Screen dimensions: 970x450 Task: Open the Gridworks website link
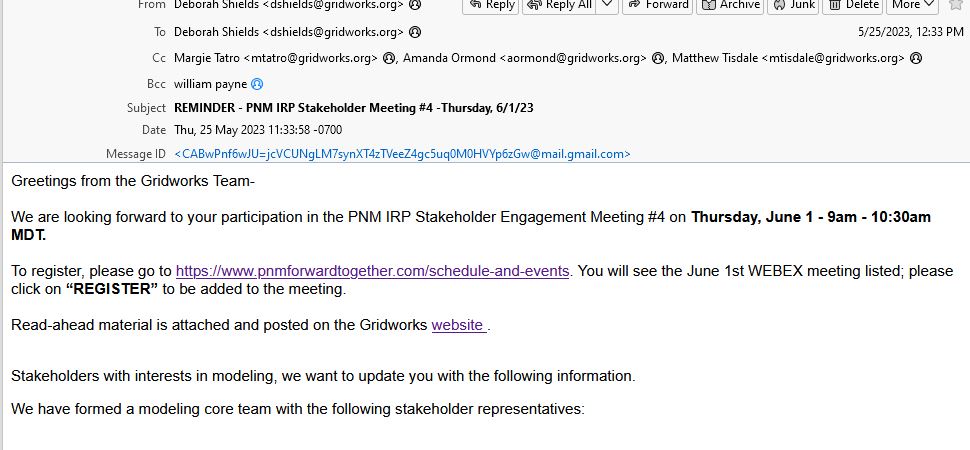(458, 325)
